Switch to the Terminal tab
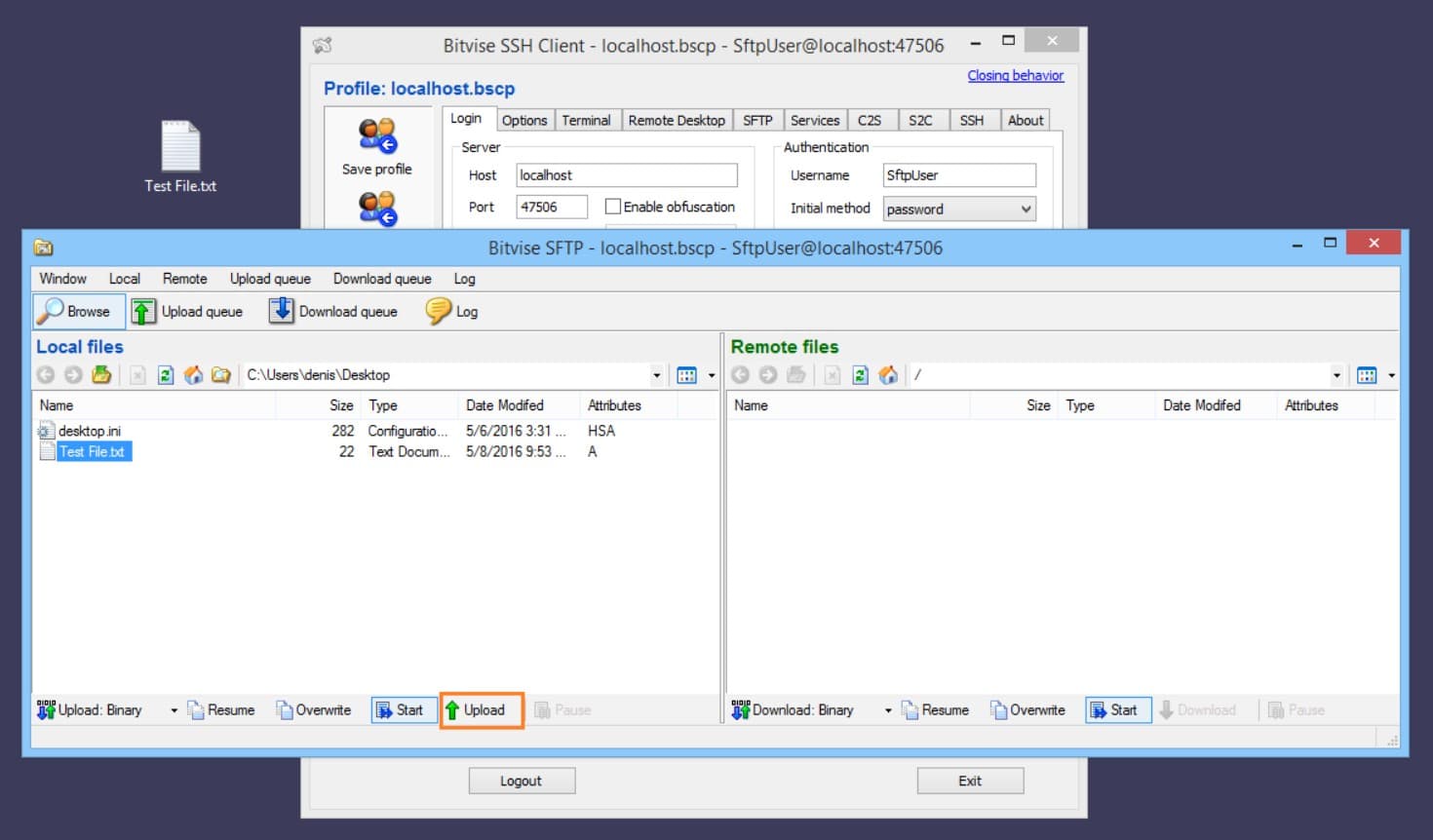This screenshot has width=1433, height=840. point(587,120)
